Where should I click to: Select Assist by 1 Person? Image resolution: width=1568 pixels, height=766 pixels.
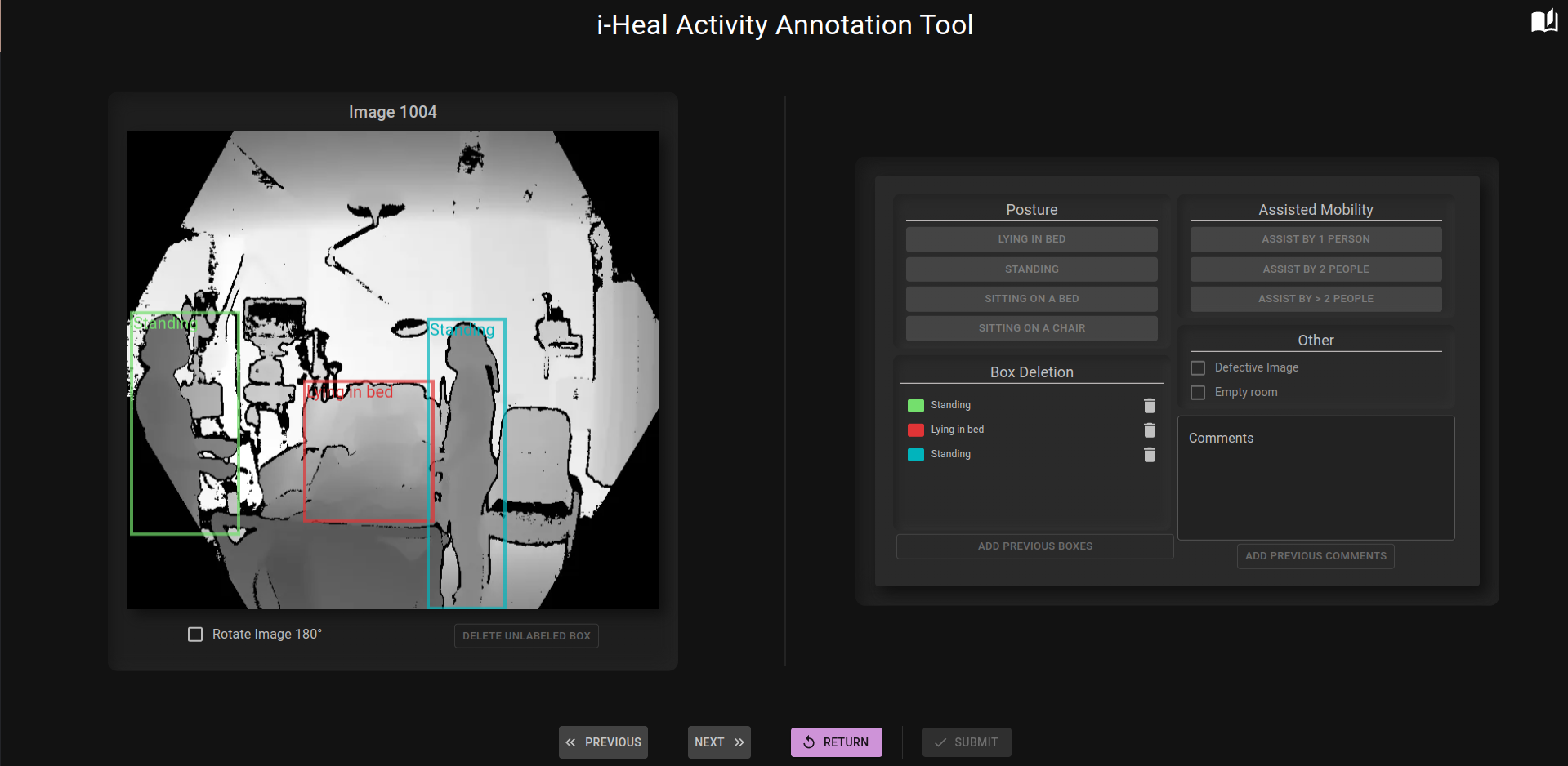point(1316,239)
